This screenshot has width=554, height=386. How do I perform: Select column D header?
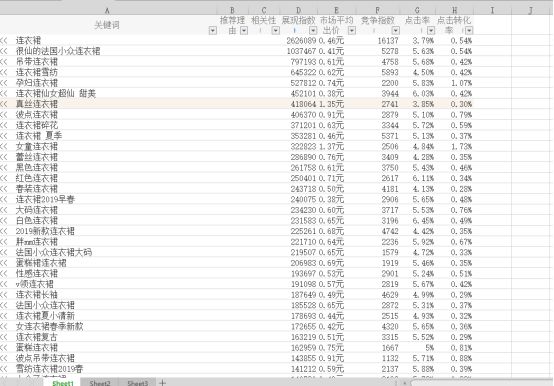tap(299, 11)
